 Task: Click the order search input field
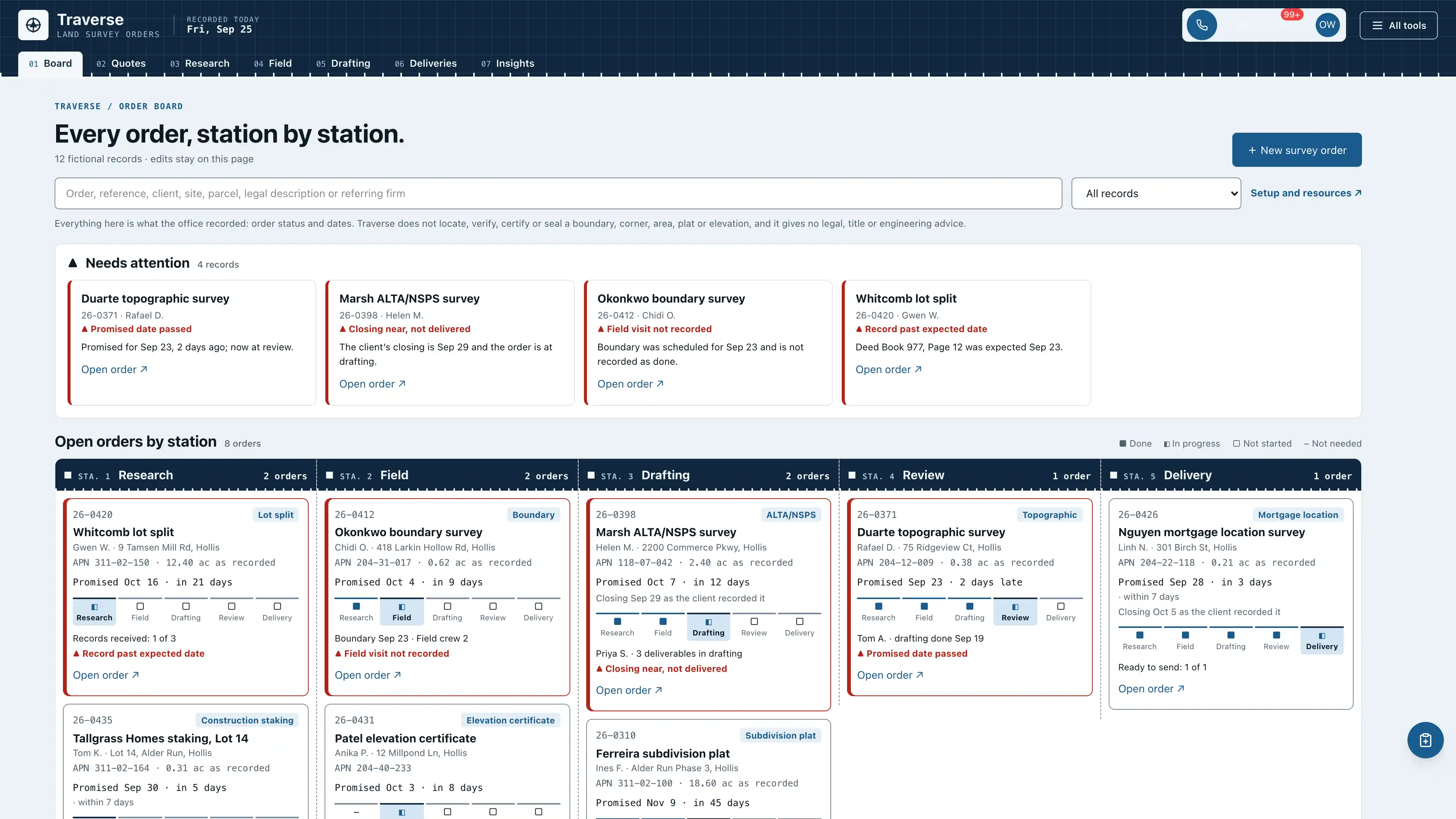tap(558, 193)
